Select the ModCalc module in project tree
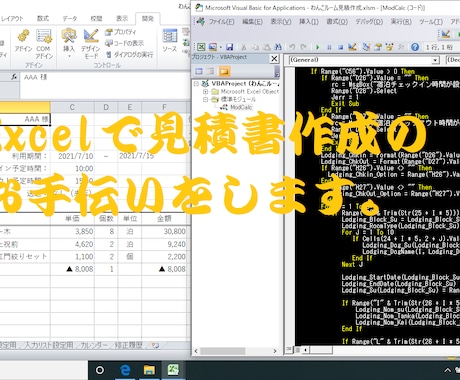The height and width of the screenshot is (380, 460). pos(241,107)
